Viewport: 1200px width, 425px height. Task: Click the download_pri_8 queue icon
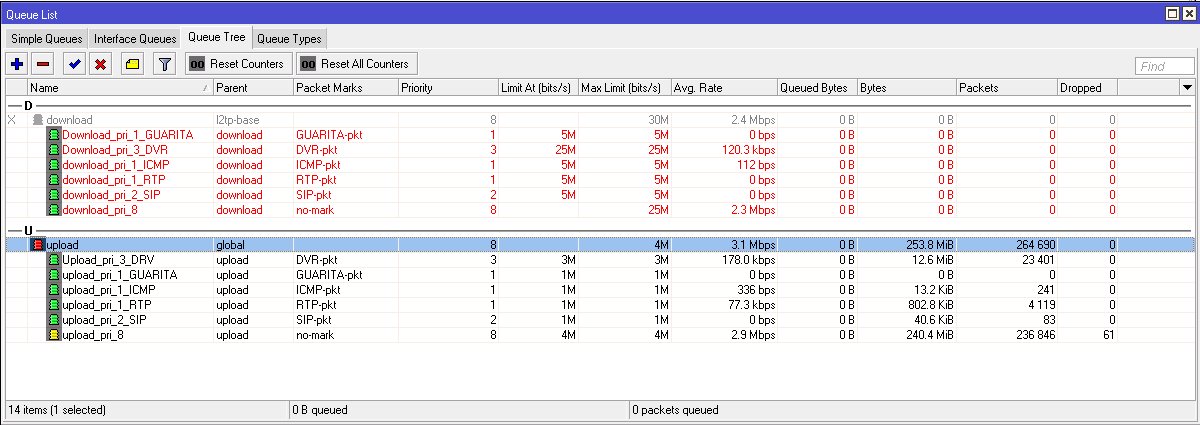point(54,210)
